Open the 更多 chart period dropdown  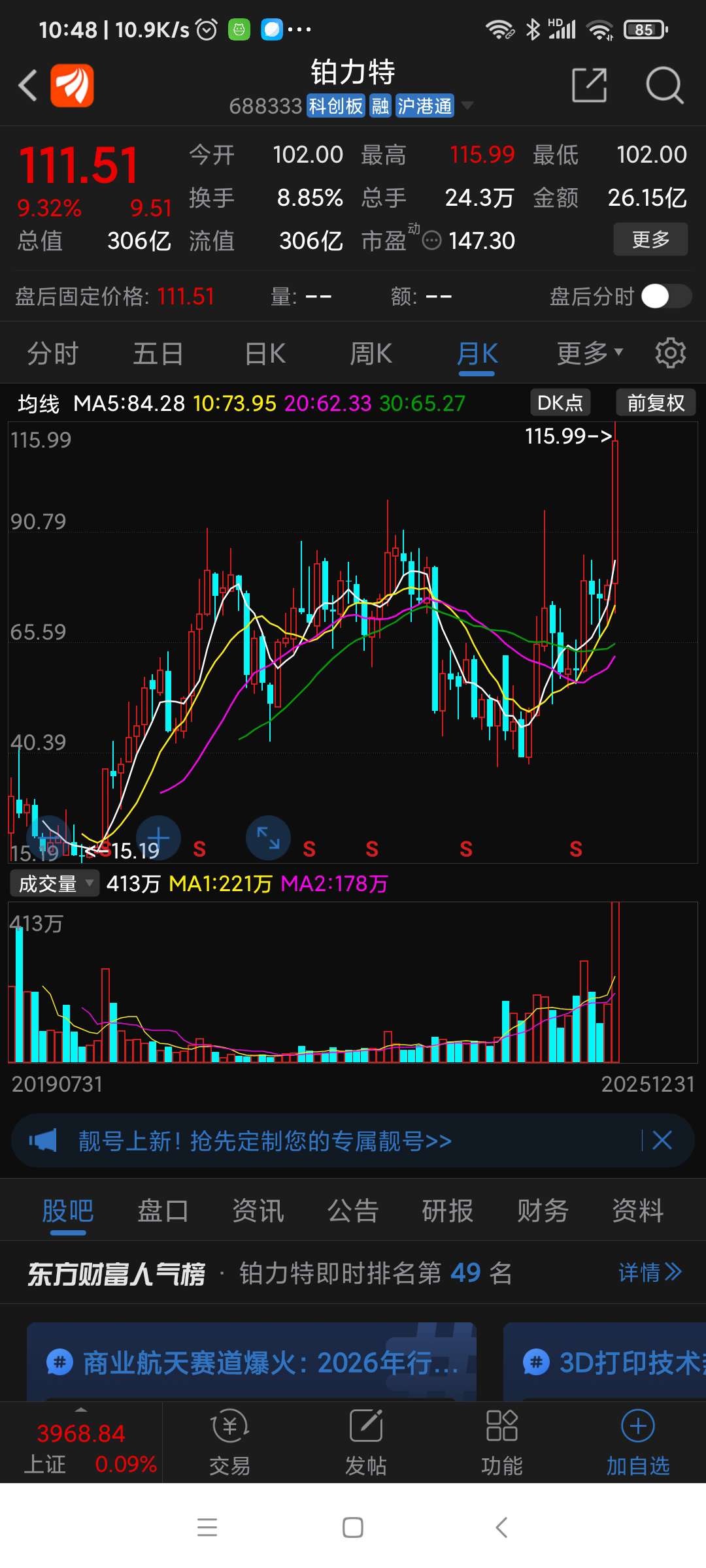tap(590, 353)
